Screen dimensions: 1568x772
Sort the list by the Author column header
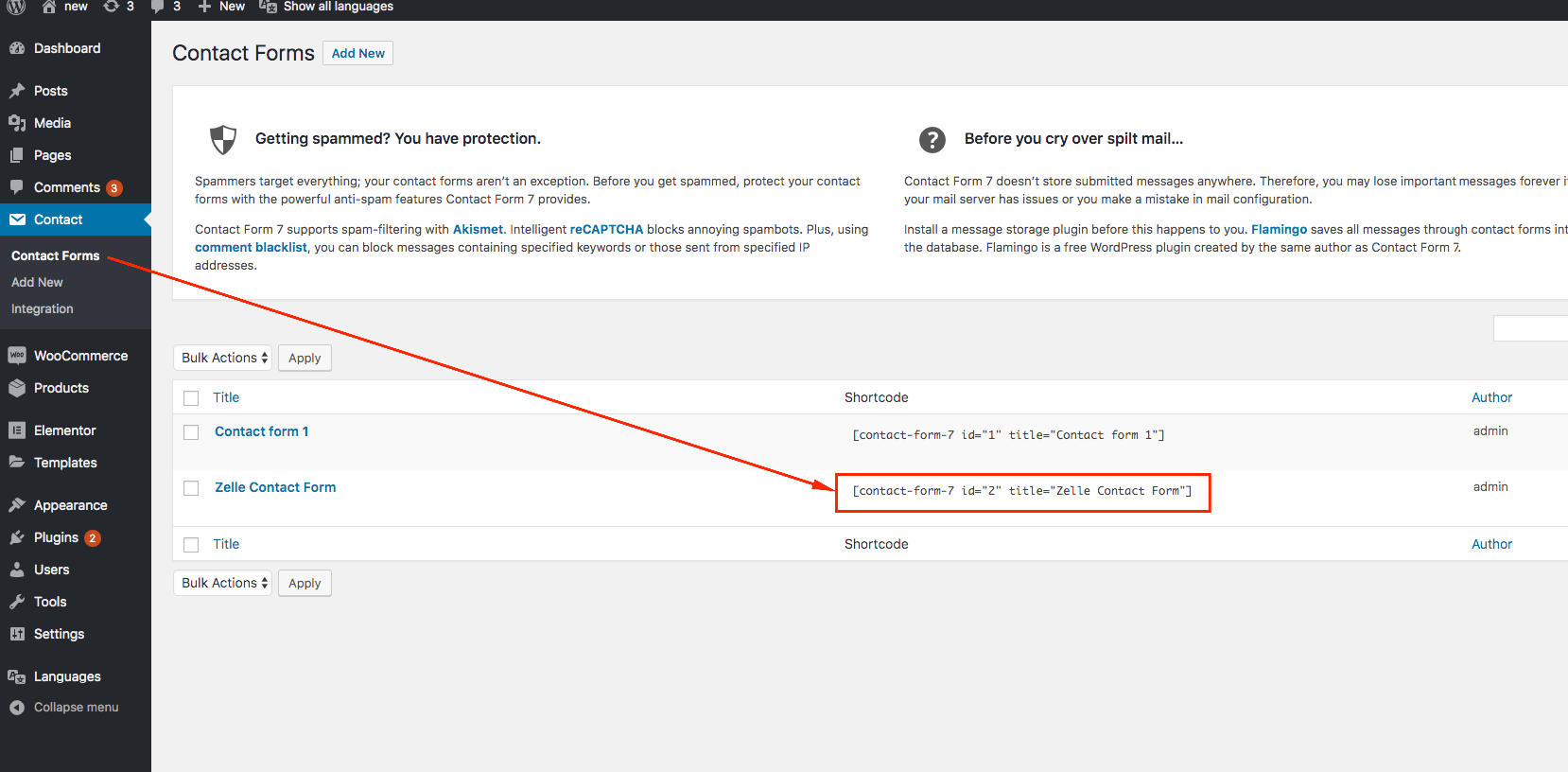(x=1491, y=397)
